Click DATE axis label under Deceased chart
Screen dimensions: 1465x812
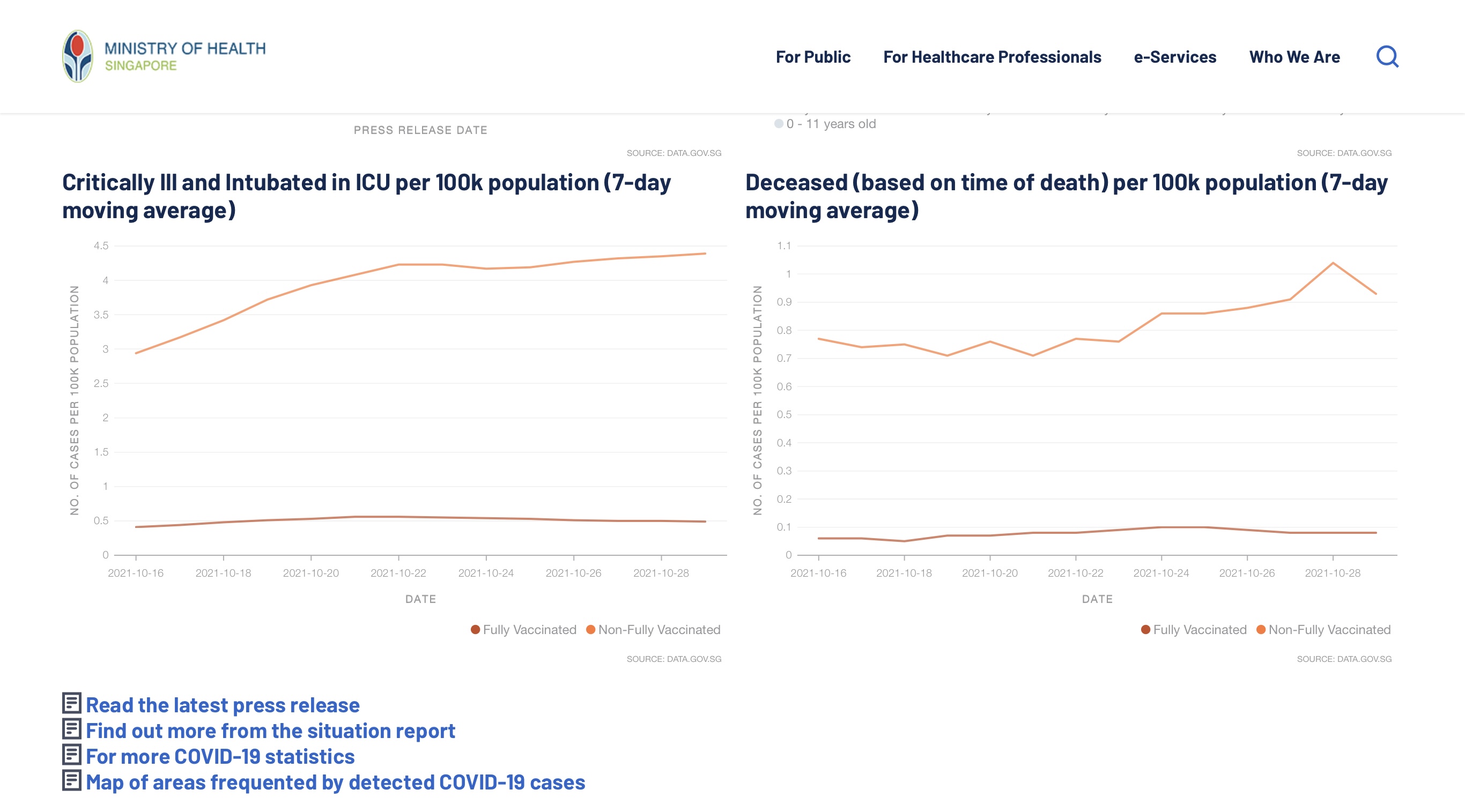(1097, 599)
